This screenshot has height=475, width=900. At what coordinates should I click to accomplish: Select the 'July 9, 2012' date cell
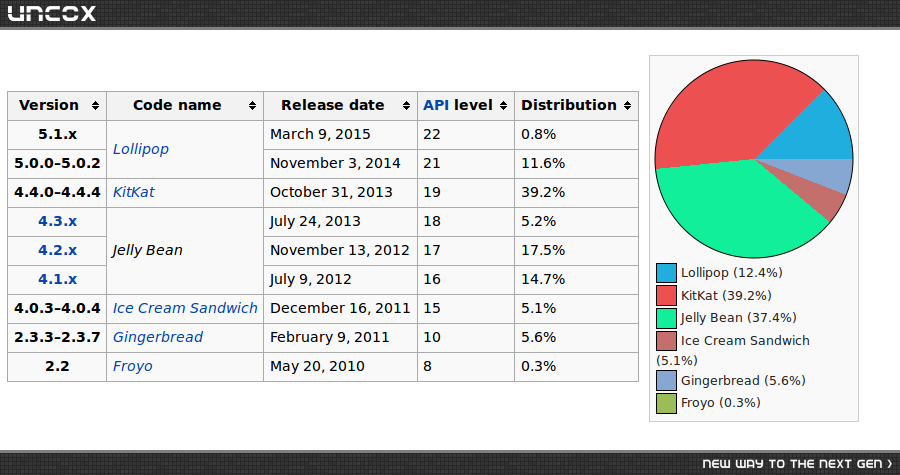pyautogui.click(x=340, y=279)
